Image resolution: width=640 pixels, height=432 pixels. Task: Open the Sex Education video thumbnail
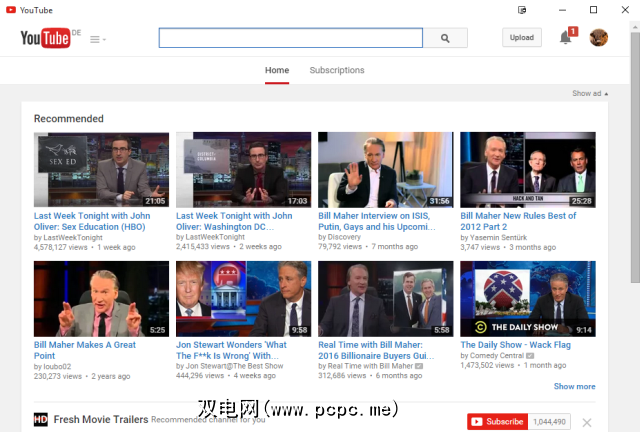(101, 169)
